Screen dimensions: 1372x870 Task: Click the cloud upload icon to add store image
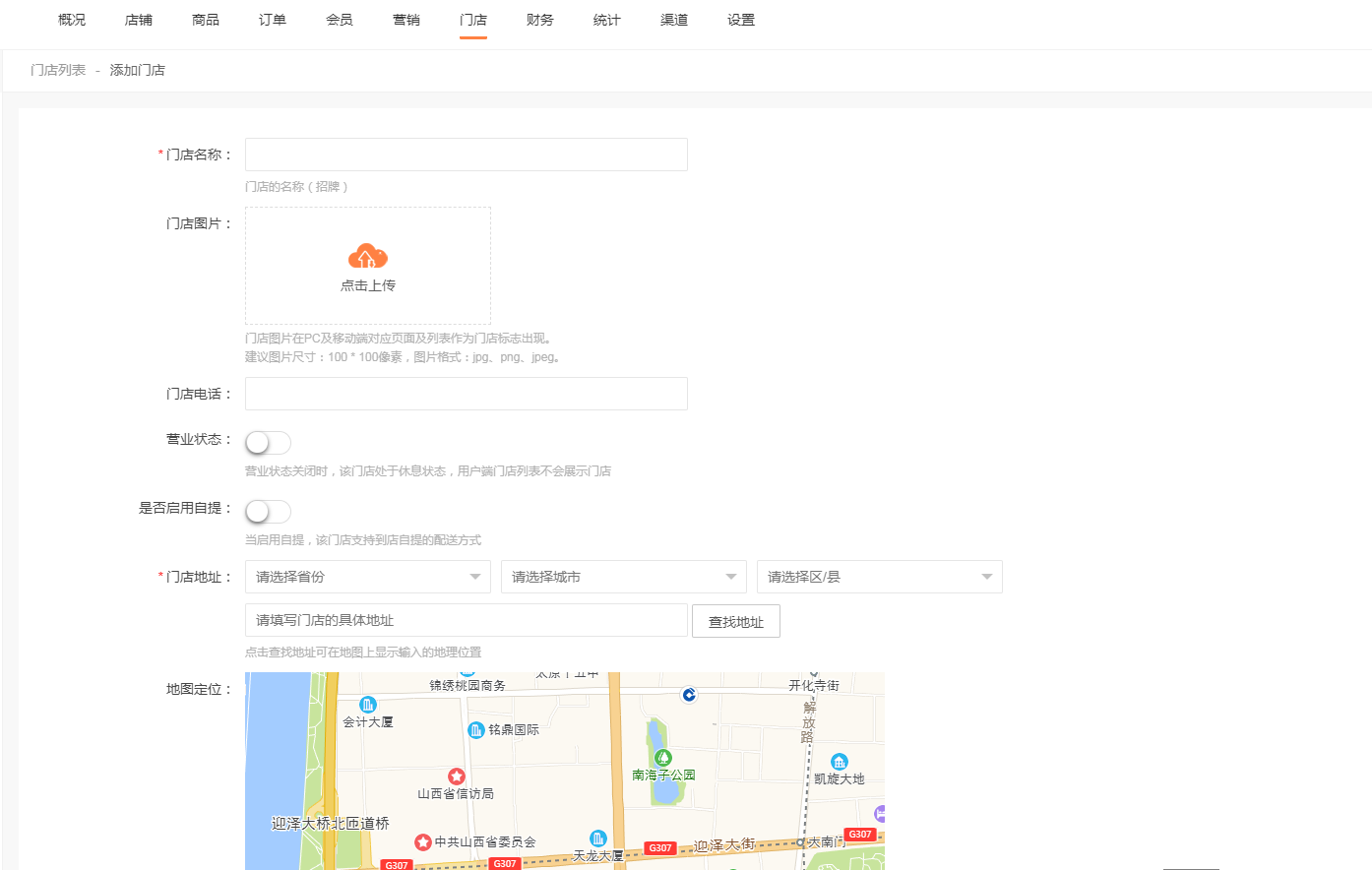366,258
